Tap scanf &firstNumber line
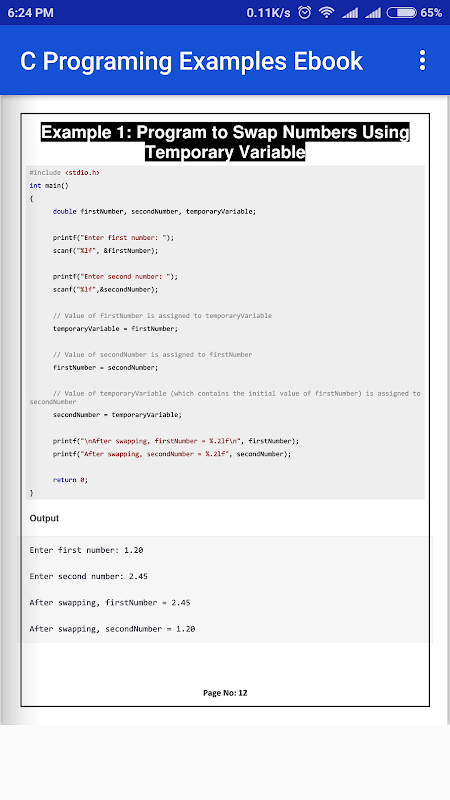The width and height of the screenshot is (450, 800). [106, 251]
